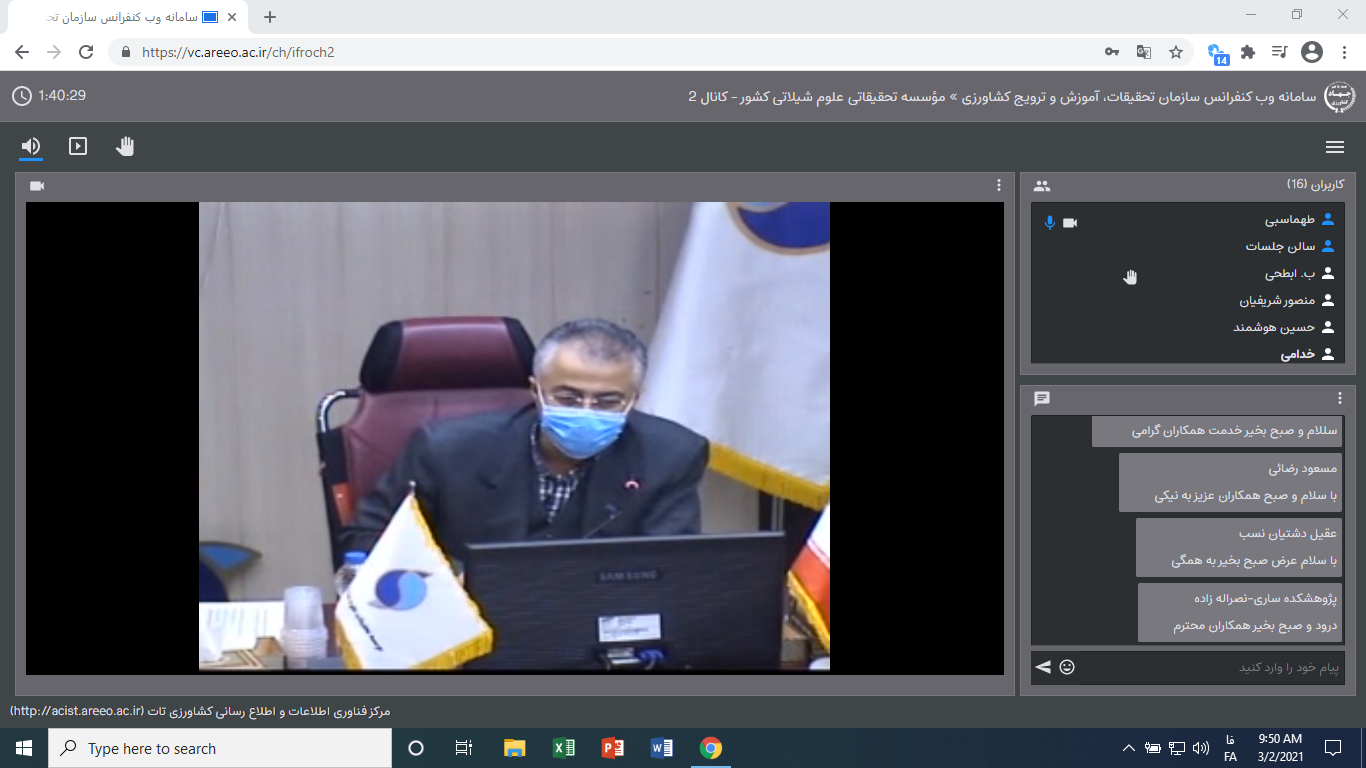Open Chrome browser new tab button

click(269, 17)
